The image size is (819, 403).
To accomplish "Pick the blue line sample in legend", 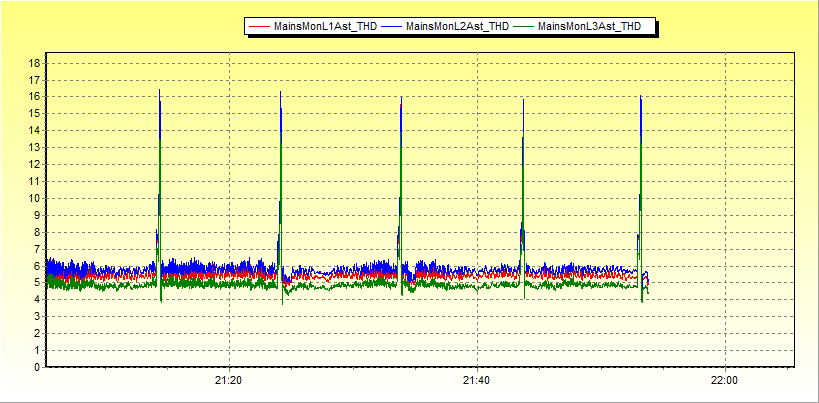I will (392, 27).
